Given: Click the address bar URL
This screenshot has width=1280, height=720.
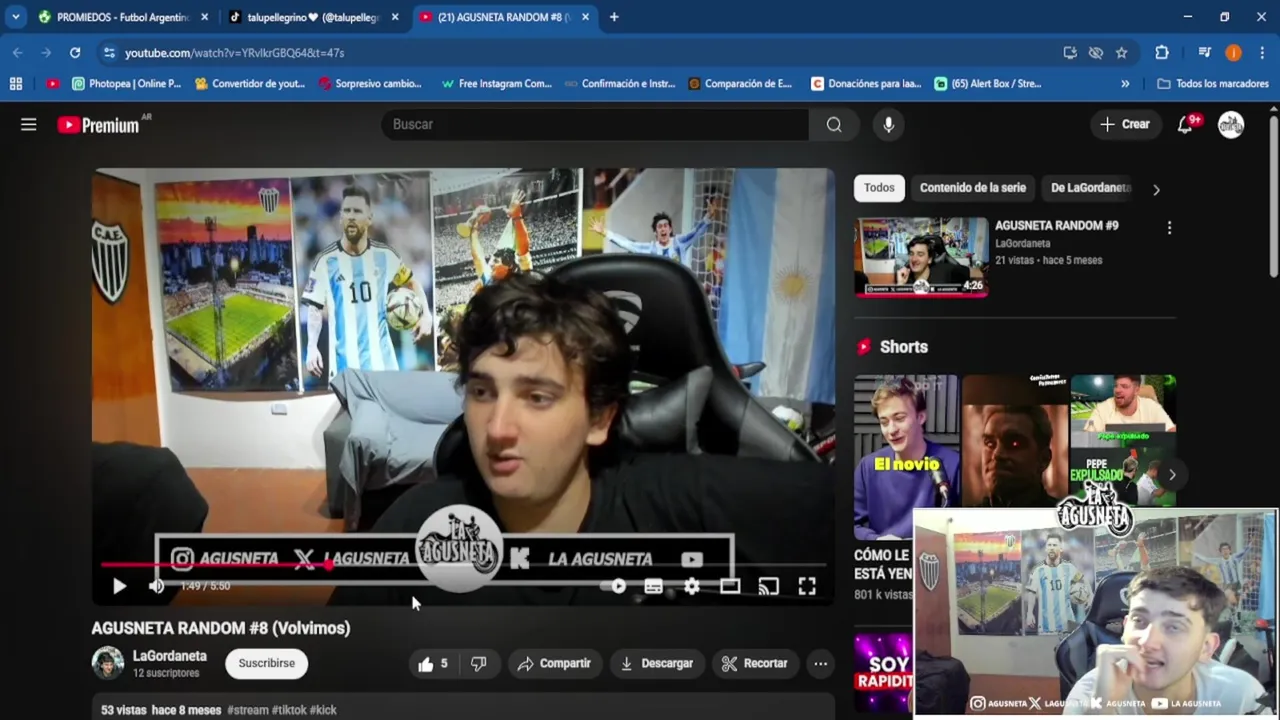Looking at the screenshot, I should 234,53.
